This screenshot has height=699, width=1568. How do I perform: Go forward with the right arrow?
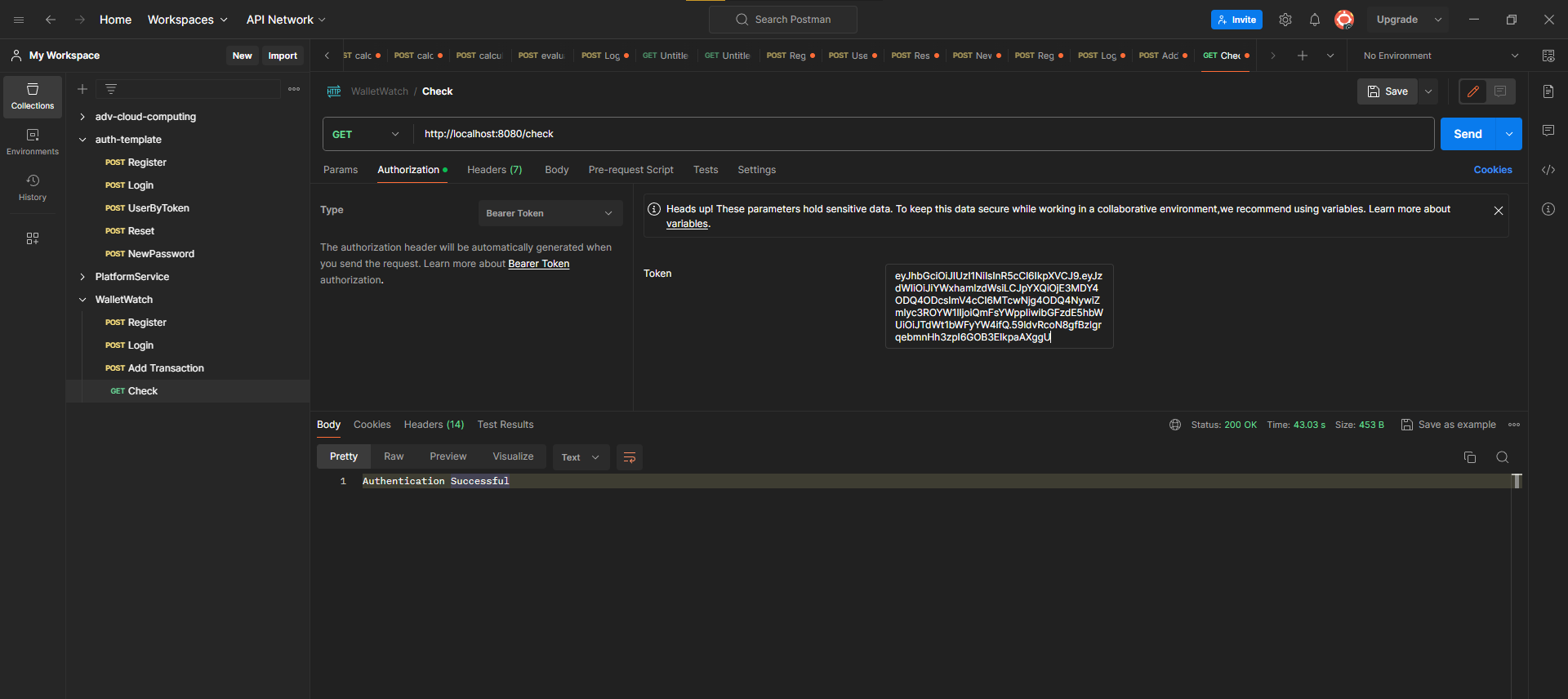click(x=80, y=20)
